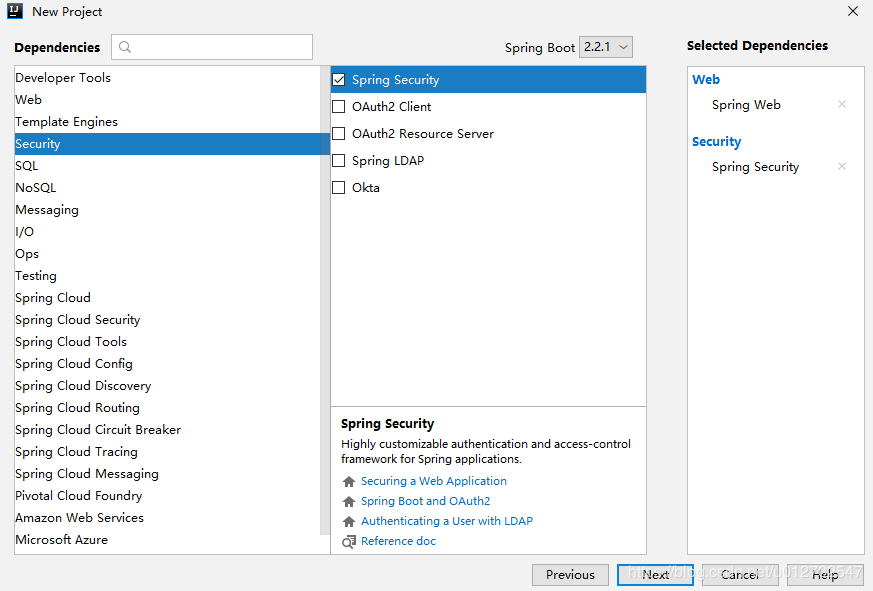Image resolution: width=873 pixels, height=591 pixels.
Task: Remove Spring Web from selected dependencies
Action: 842,105
